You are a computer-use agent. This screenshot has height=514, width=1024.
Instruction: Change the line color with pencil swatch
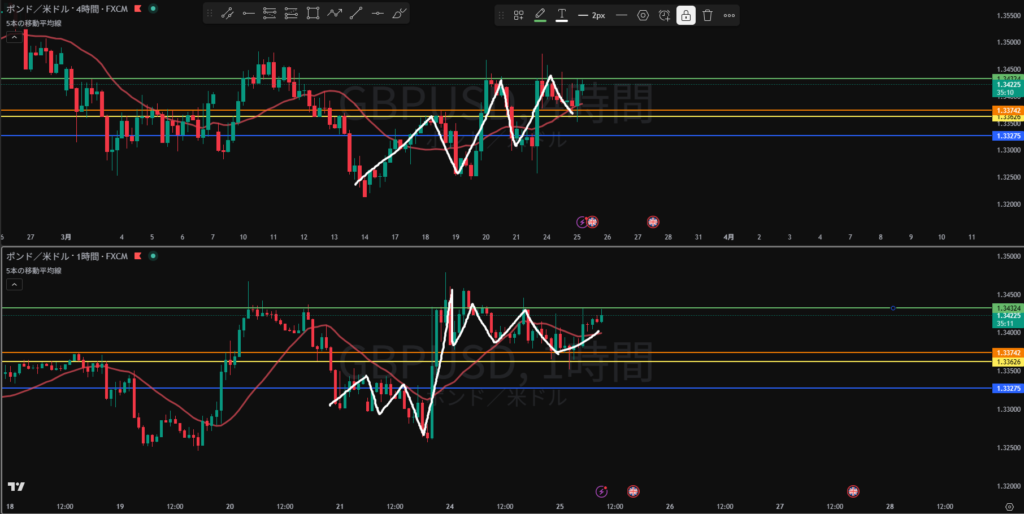coord(540,15)
